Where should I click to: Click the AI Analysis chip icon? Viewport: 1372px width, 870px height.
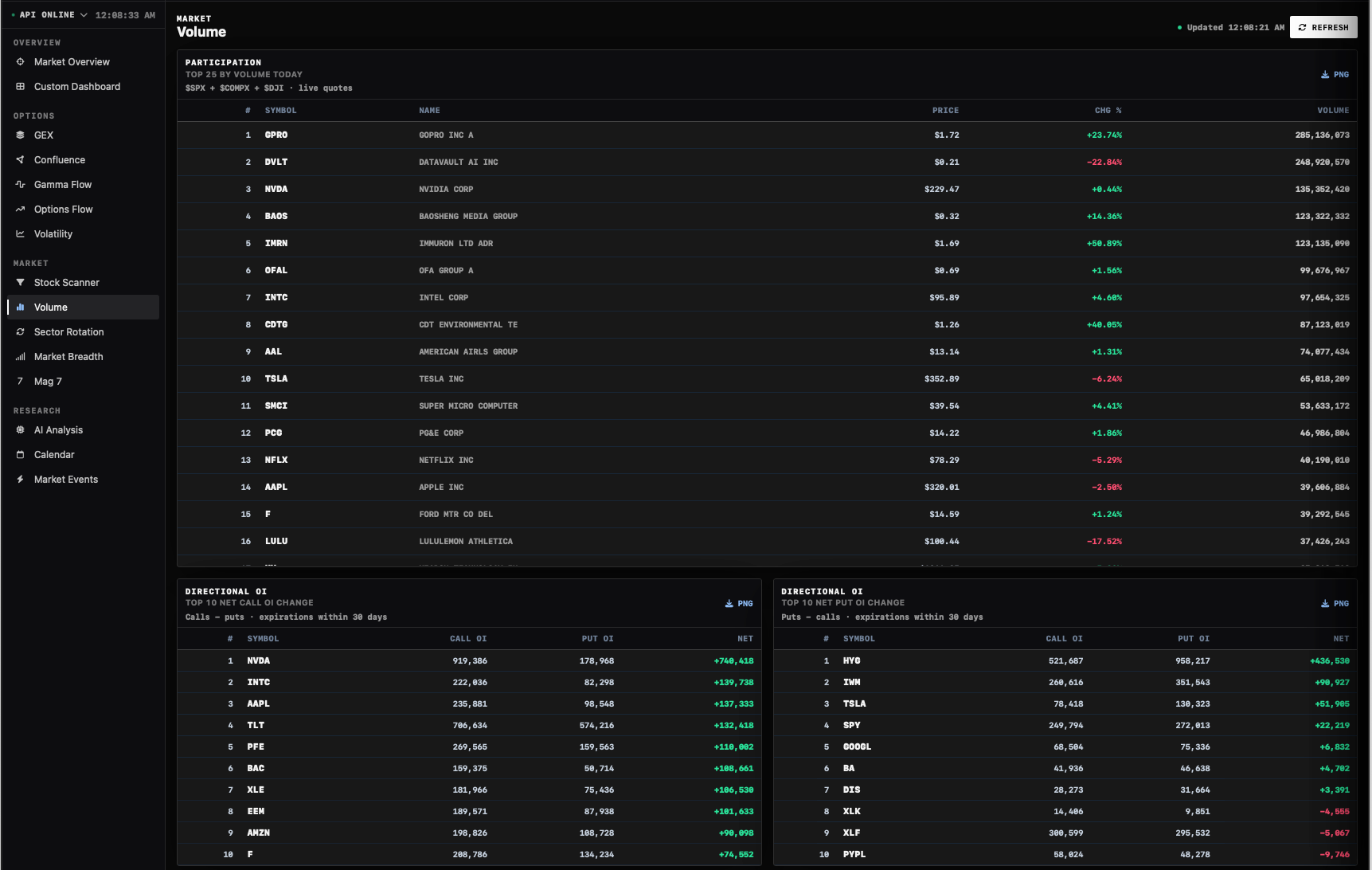[x=21, y=429]
